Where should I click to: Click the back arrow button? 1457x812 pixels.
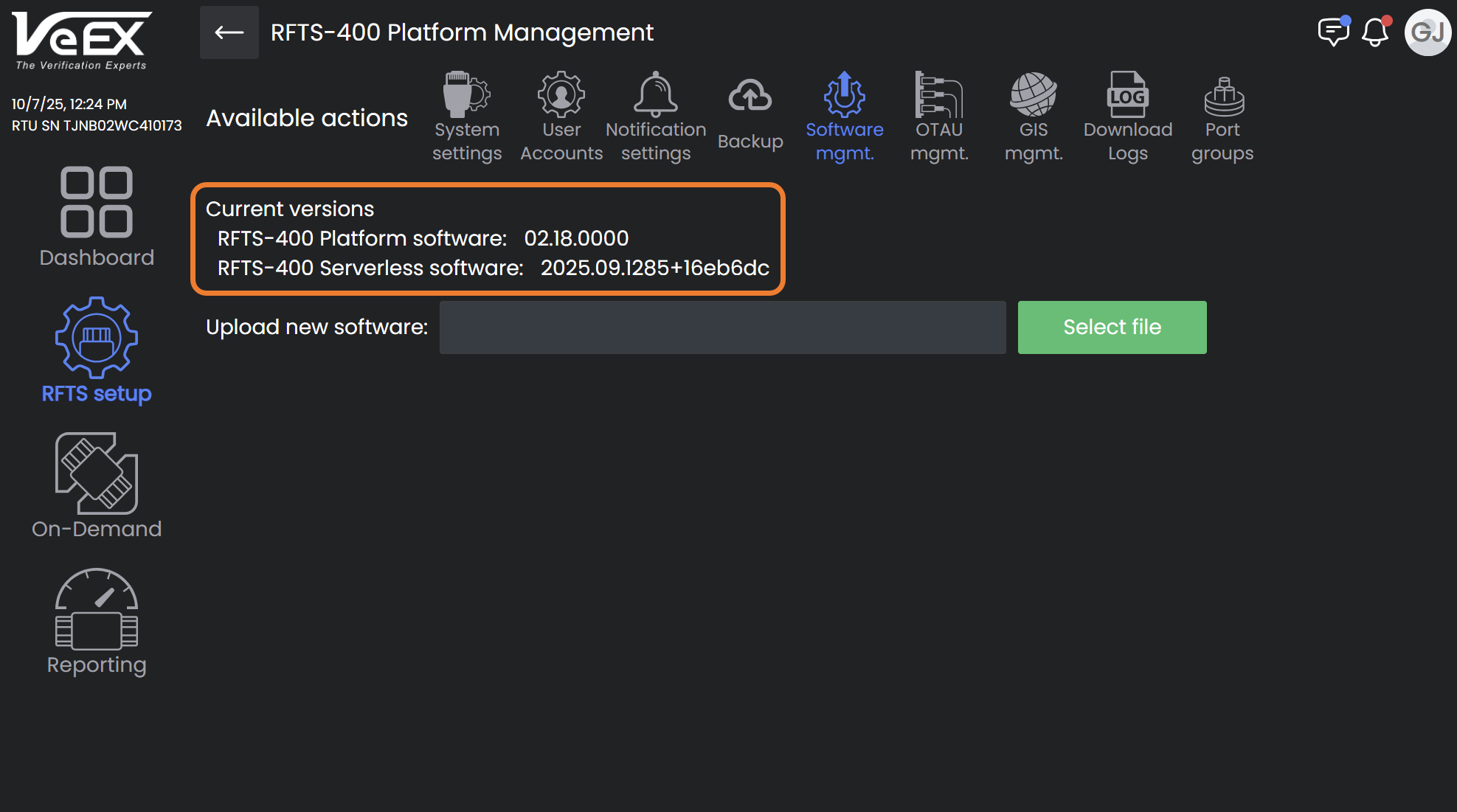(229, 32)
